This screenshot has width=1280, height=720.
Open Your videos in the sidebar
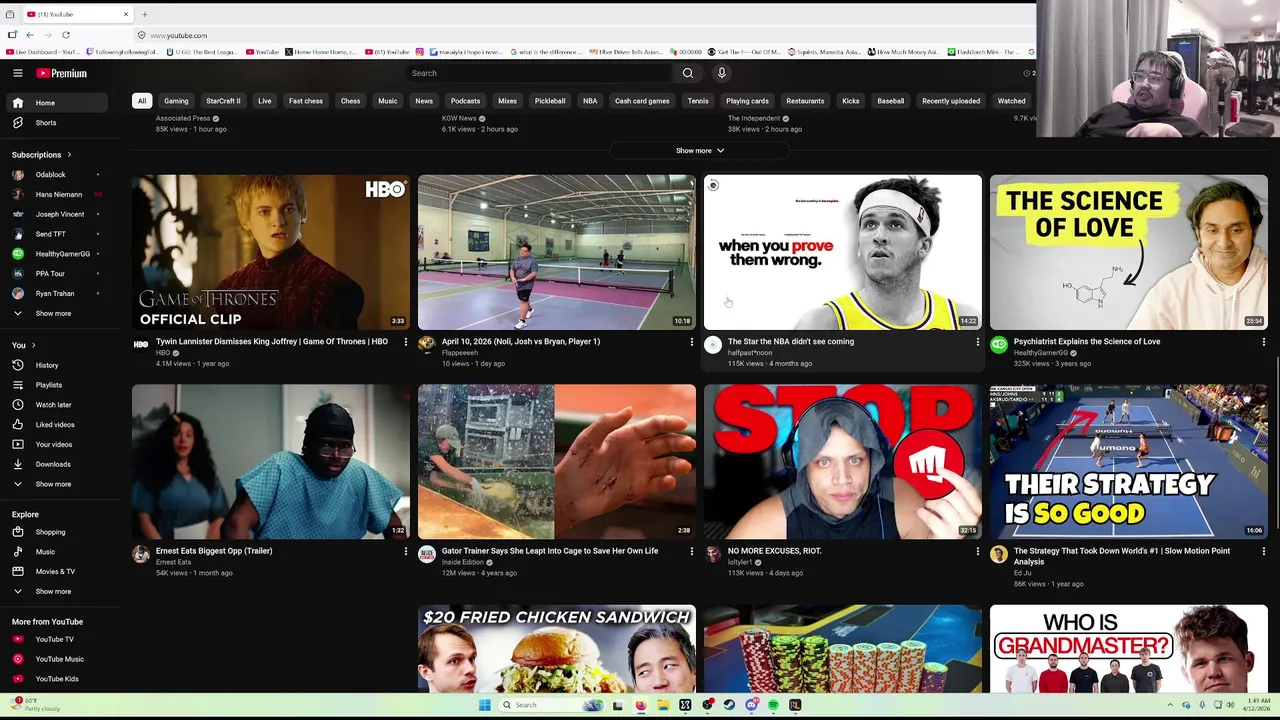pos(56,444)
